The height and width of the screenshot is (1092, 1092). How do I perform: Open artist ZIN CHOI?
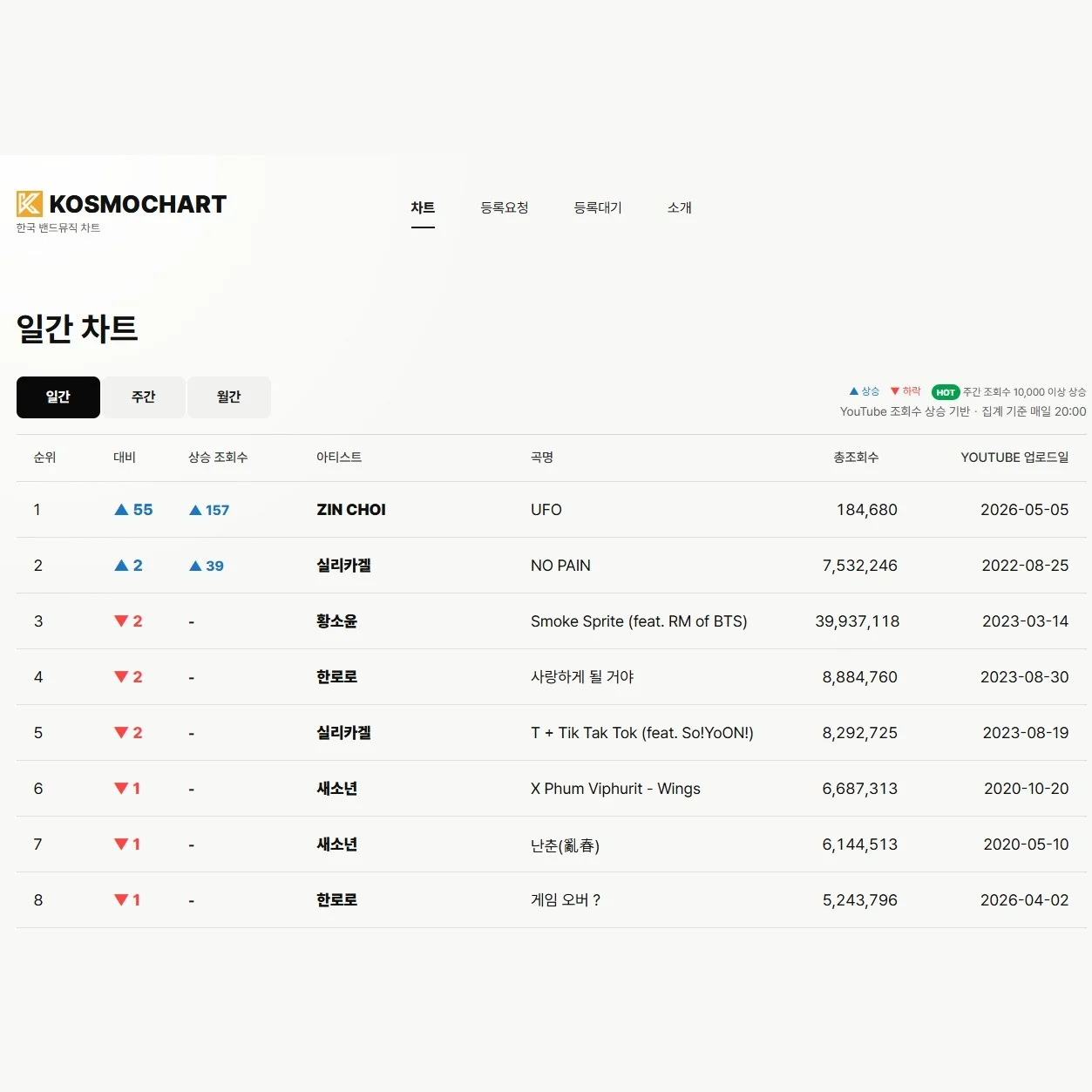coord(351,510)
